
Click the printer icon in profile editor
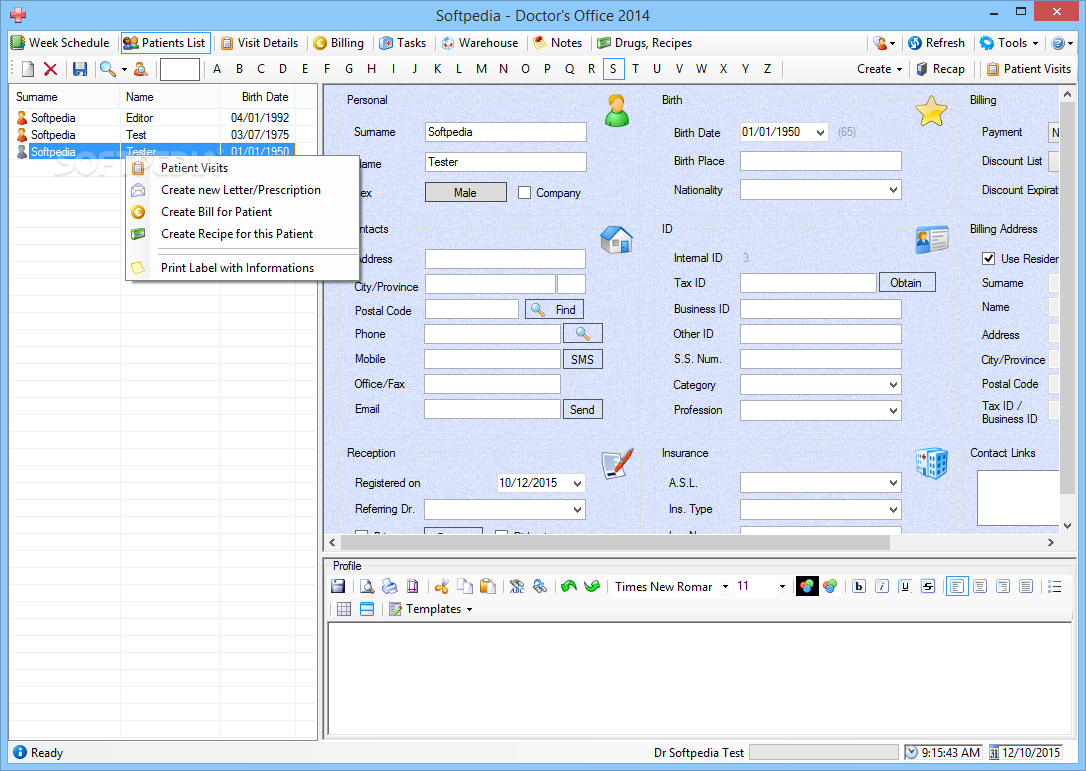(x=390, y=587)
